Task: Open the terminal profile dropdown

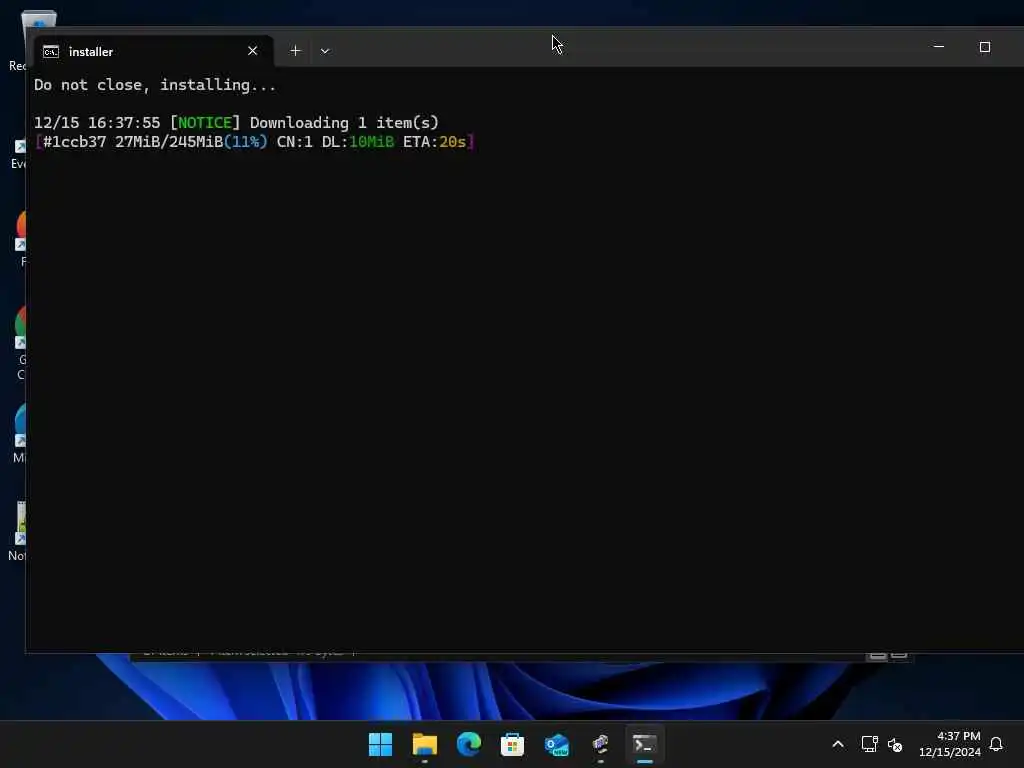Action: click(x=325, y=51)
